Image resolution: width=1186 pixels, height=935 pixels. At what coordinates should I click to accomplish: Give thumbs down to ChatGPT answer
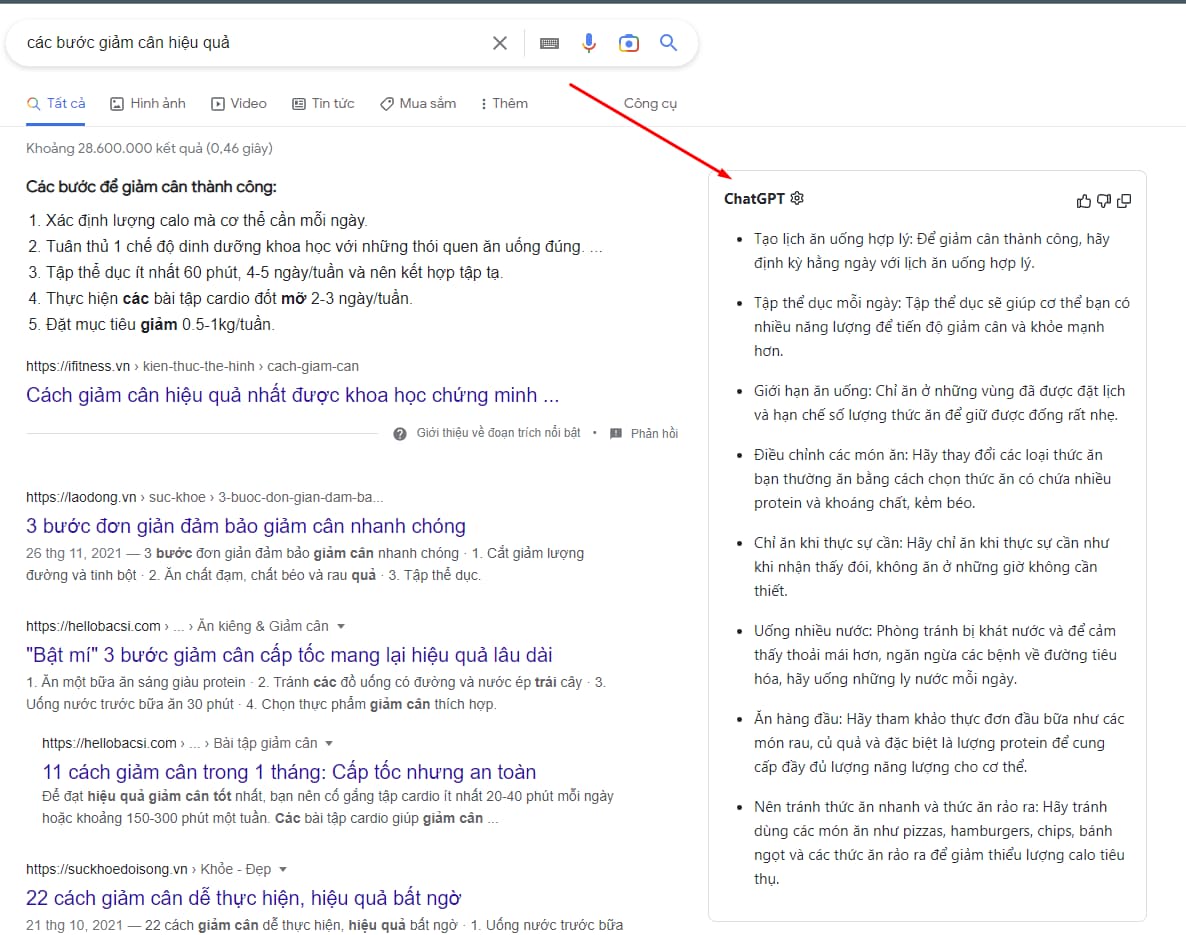click(x=1104, y=201)
